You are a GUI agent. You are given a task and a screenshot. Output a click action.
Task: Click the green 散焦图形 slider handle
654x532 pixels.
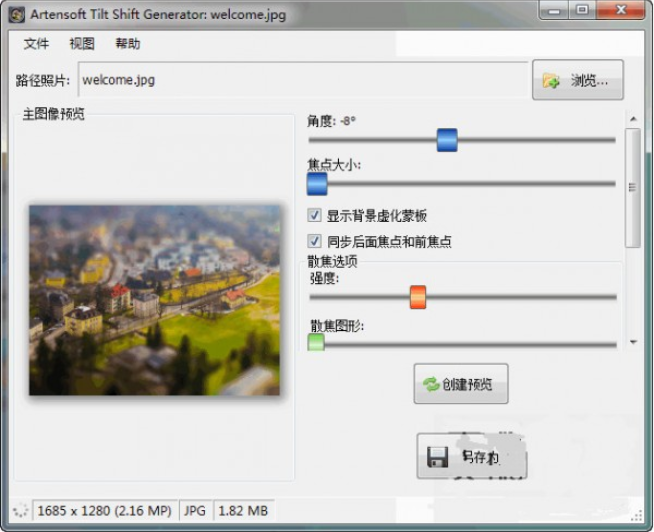click(316, 343)
